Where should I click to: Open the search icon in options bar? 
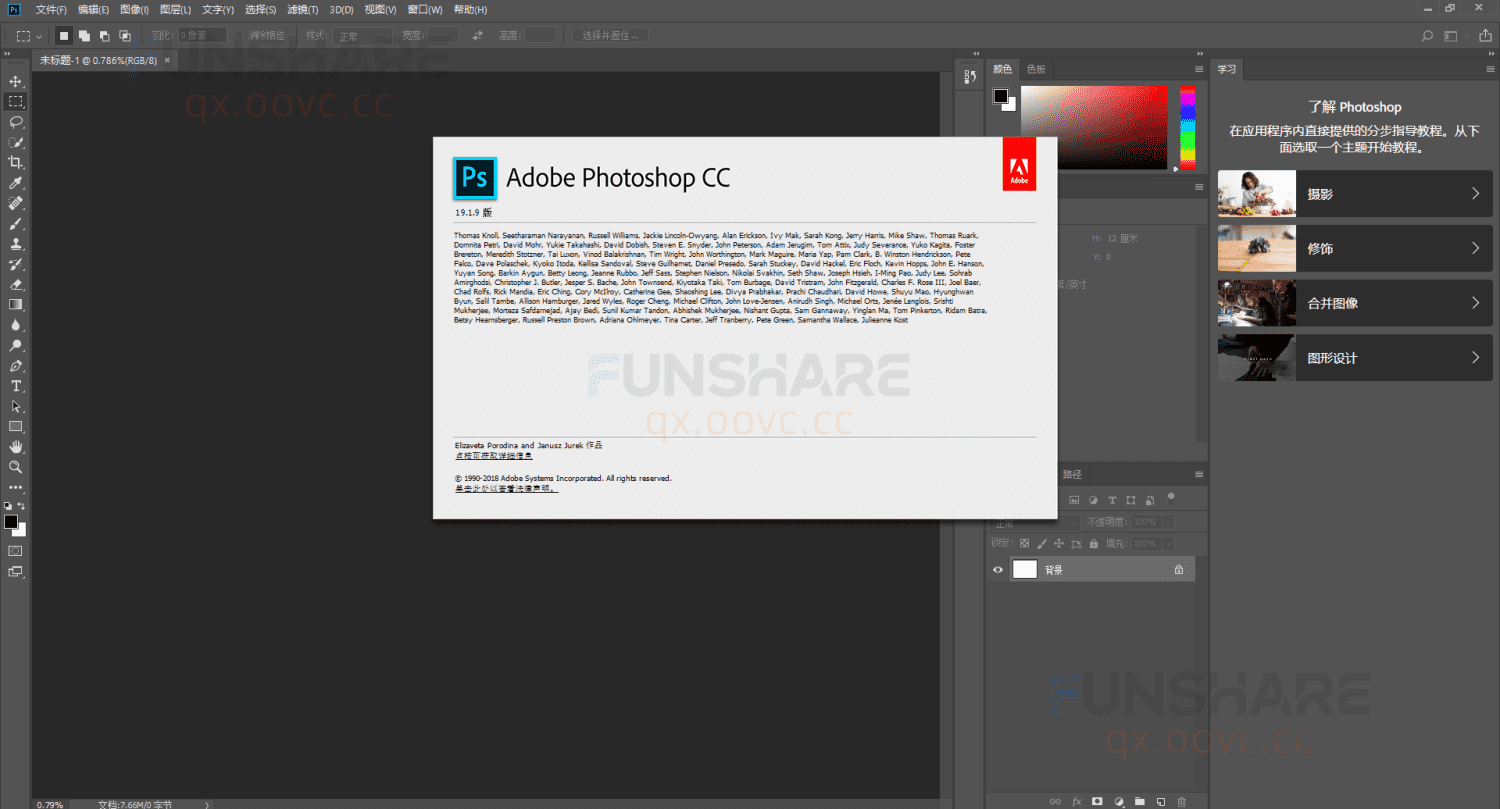[x=1427, y=36]
